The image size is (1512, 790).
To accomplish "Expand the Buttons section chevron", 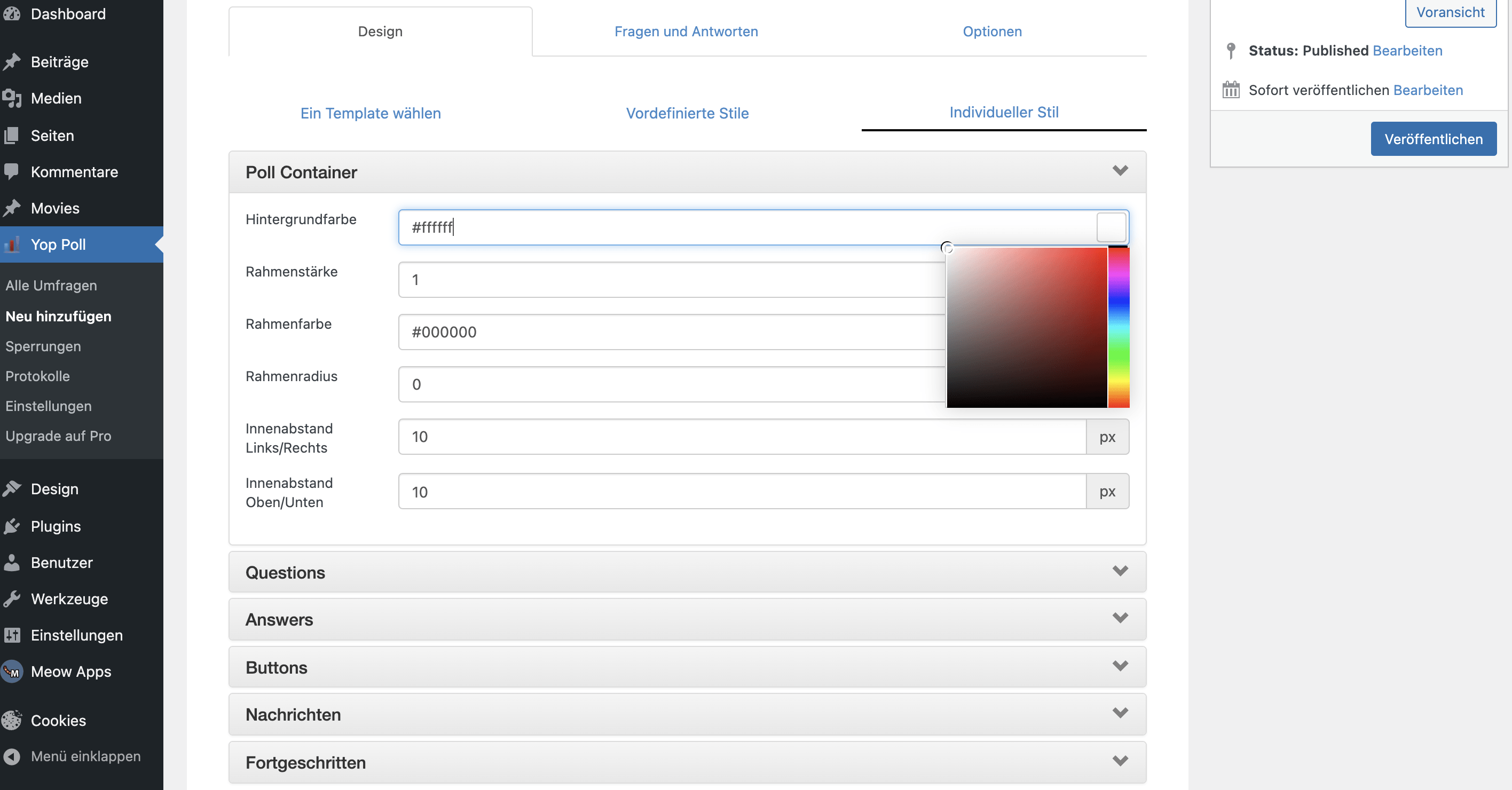I will click(1120, 666).
